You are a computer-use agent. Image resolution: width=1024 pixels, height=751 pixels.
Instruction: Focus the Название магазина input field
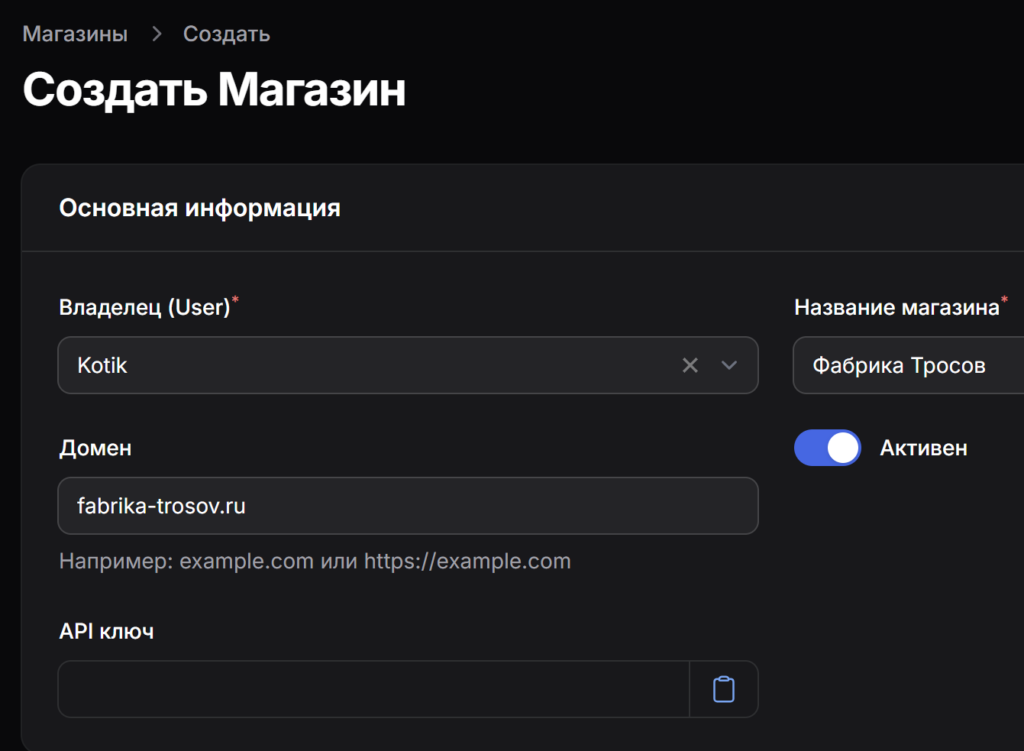coord(910,366)
